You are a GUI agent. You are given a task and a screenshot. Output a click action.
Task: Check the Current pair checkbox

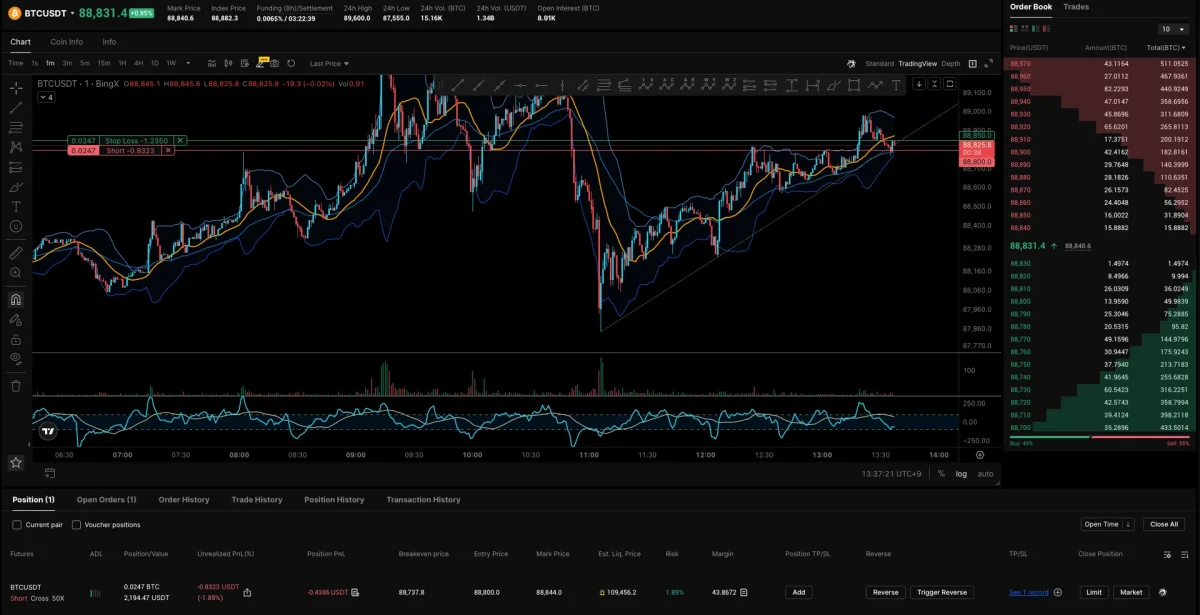pyautogui.click(x=17, y=524)
